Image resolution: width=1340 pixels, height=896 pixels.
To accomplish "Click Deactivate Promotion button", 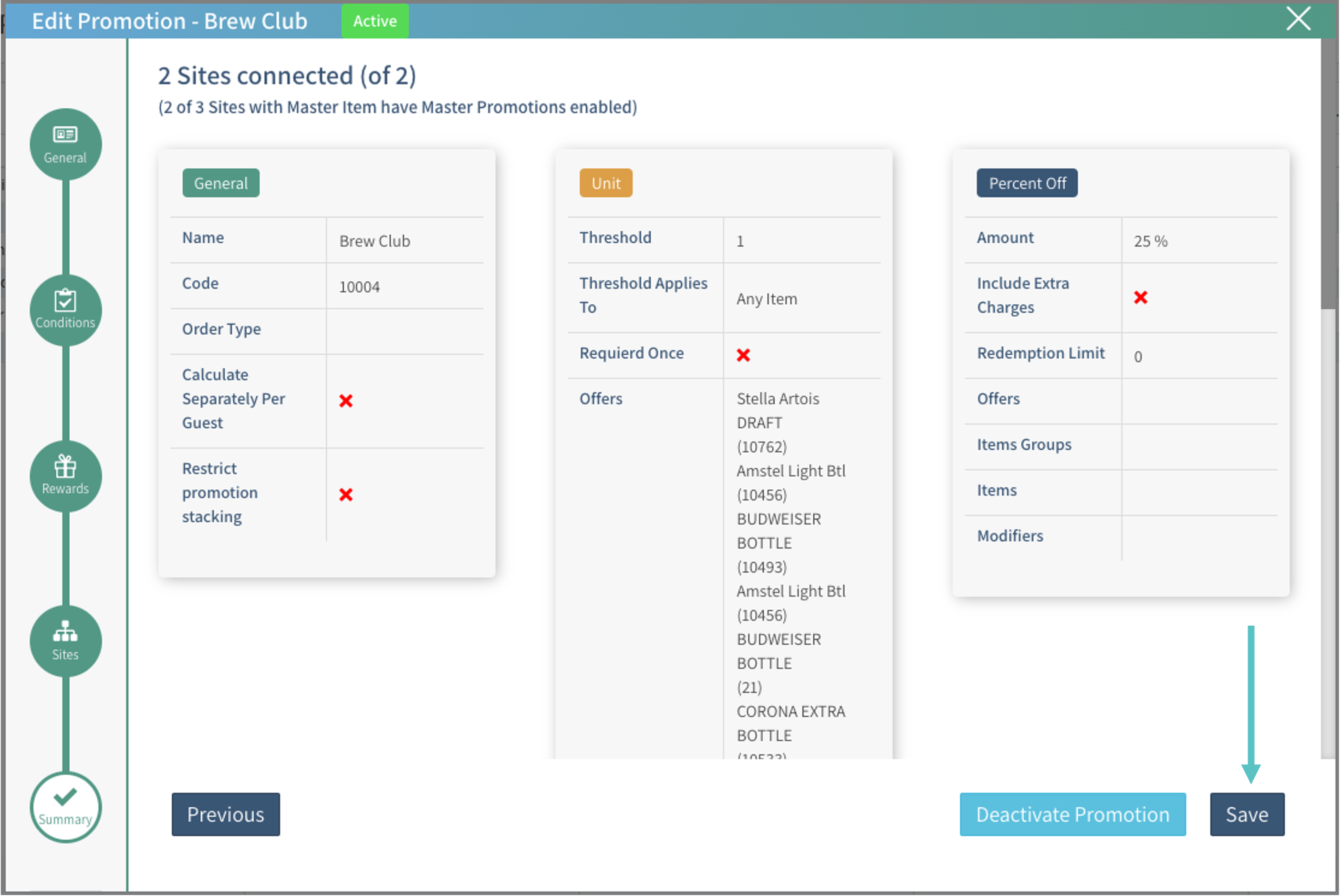I will click(x=1072, y=814).
